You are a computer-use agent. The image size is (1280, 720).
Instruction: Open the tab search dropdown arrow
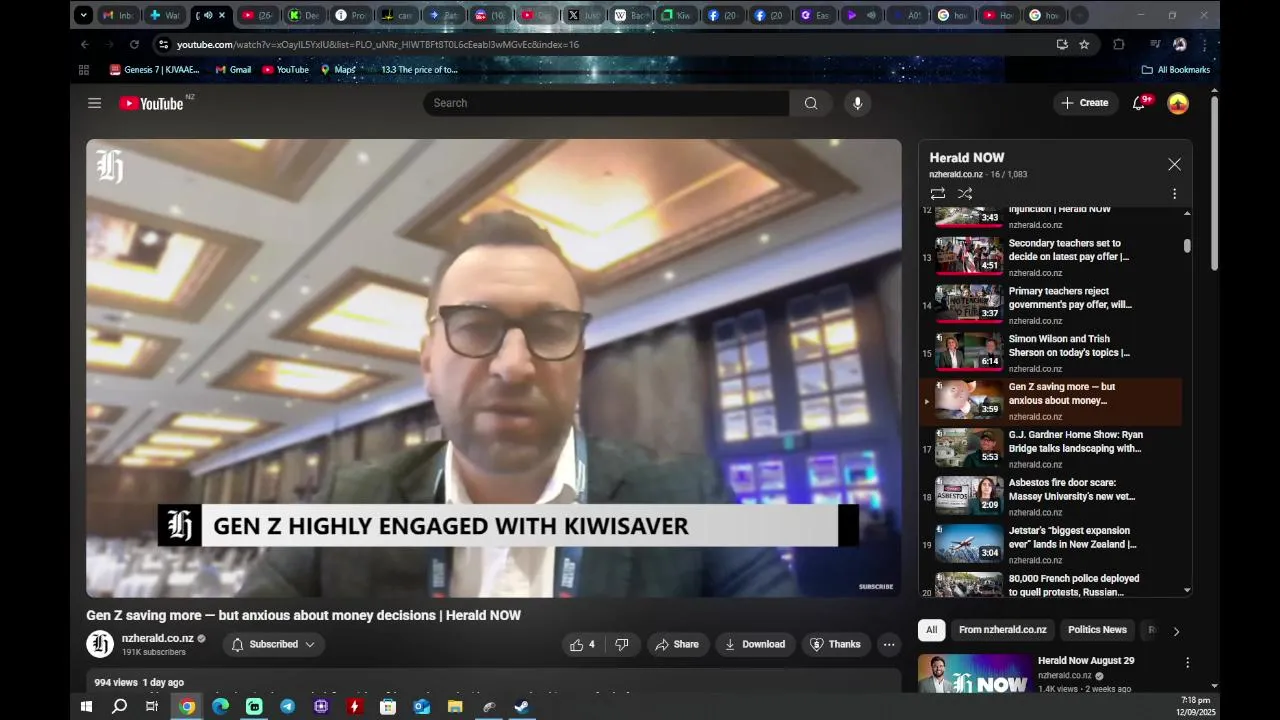pos(83,15)
